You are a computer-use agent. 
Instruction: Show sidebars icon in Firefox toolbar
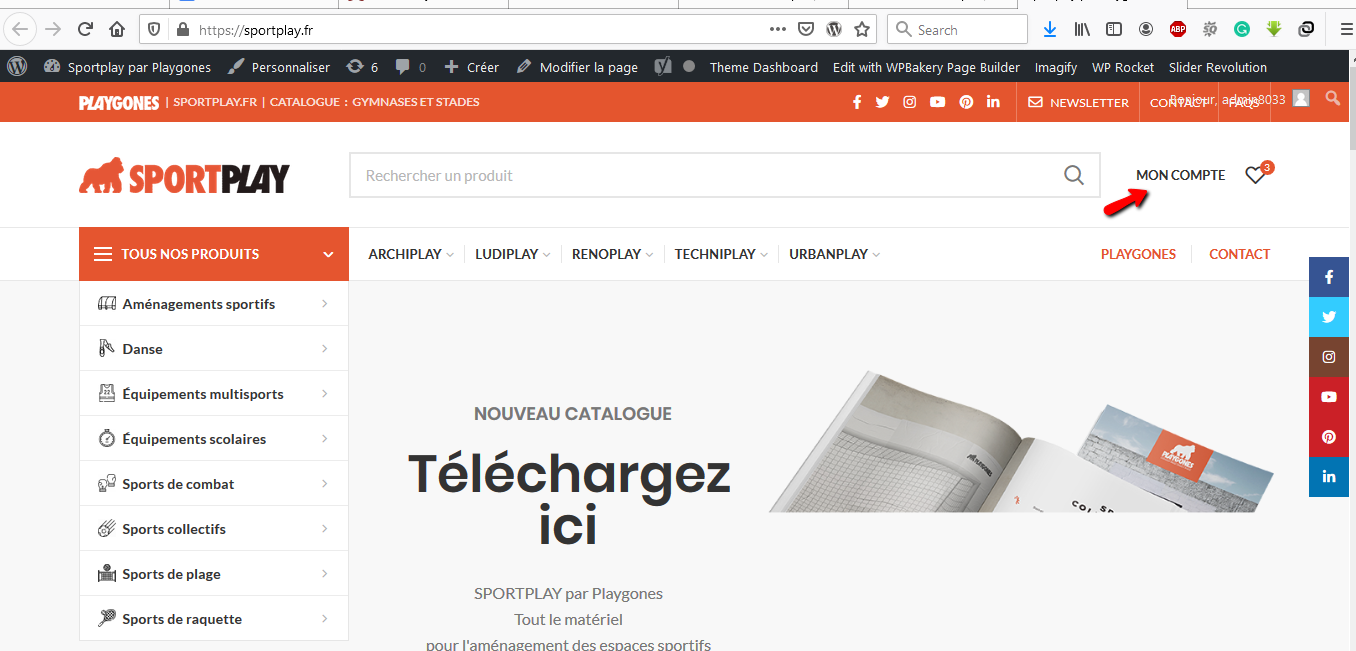pyautogui.click(x=1114, y=30)
